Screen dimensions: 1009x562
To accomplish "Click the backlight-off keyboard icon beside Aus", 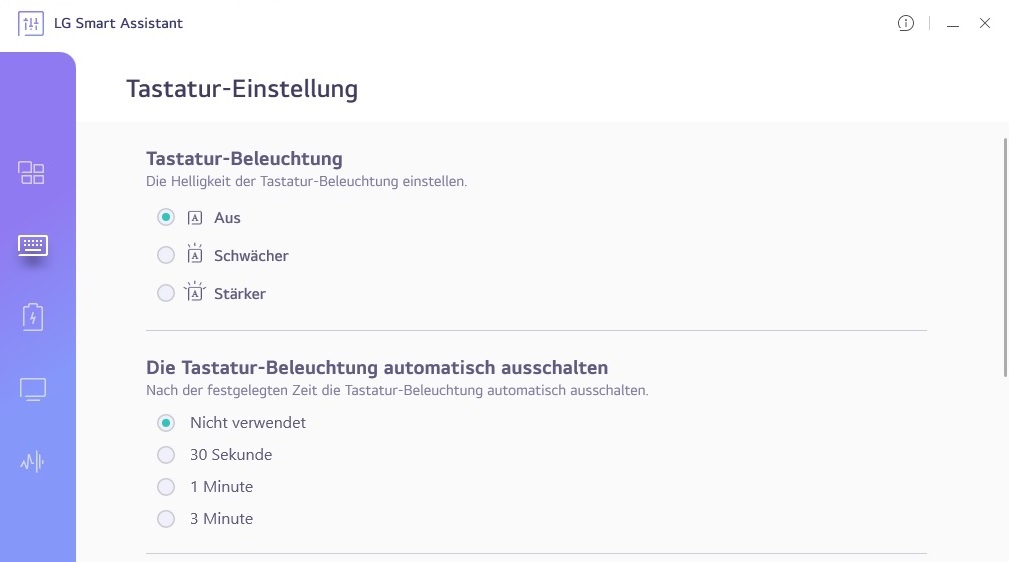I will point(195,218).
